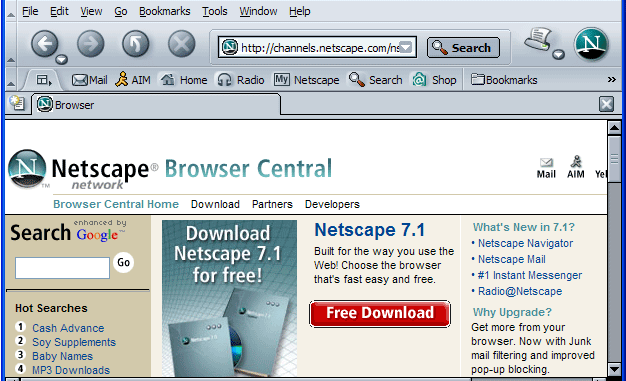This screenshot has width=626, height=381.
Task: Click the red Free Download button
Action: [380, 314]
